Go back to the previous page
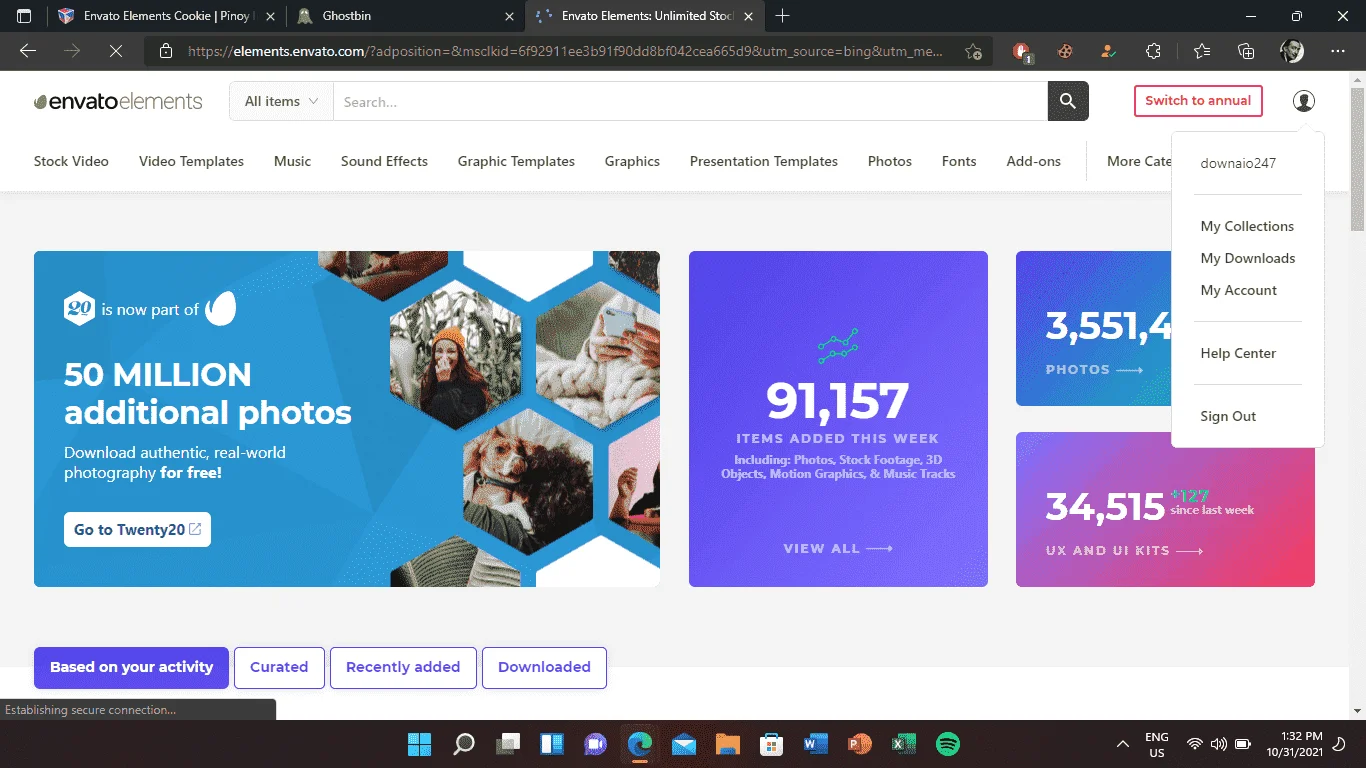 click(28, 51)
